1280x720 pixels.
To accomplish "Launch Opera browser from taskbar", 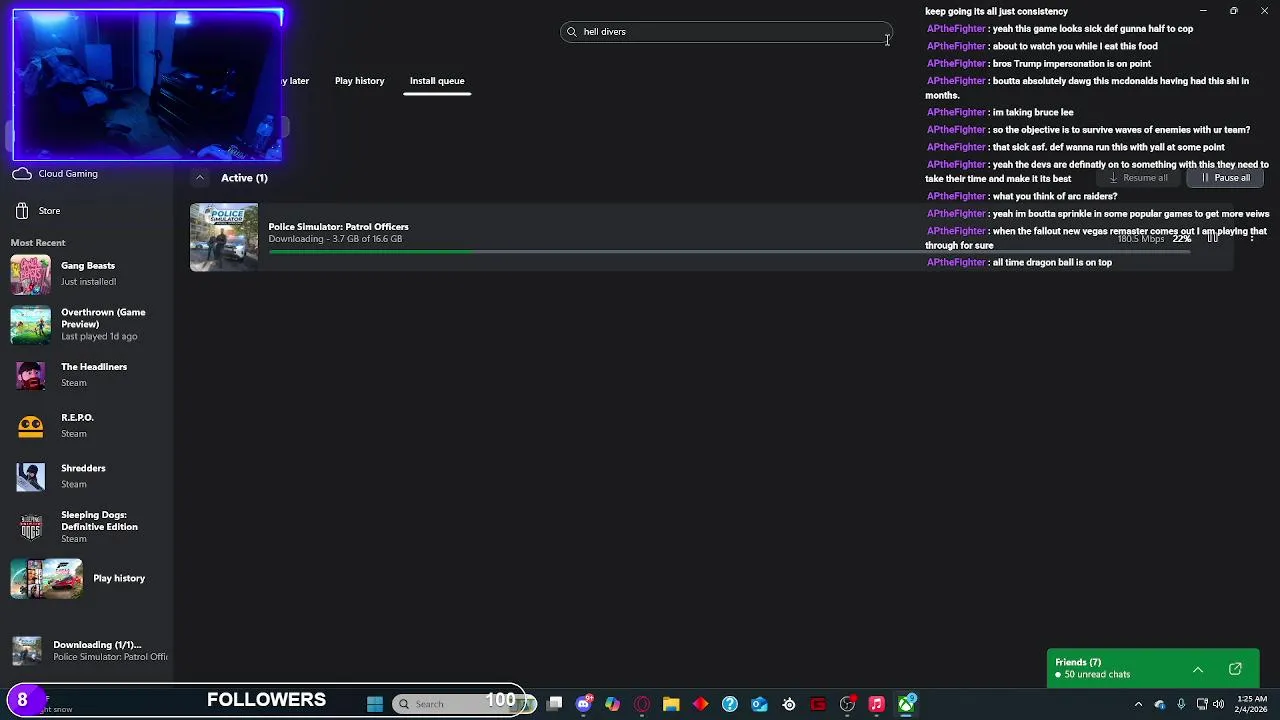I will 642,704.
